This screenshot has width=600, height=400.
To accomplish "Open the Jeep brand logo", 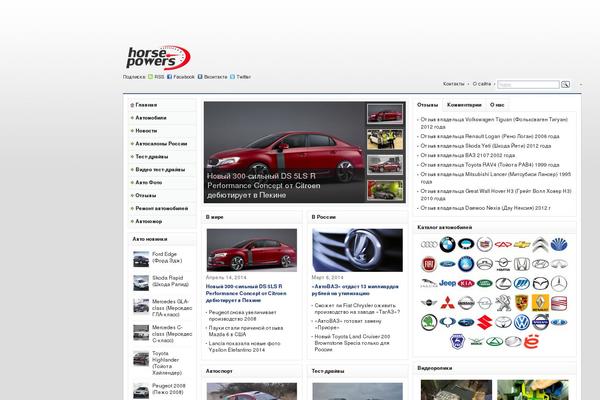I will [x=447, y=283].
